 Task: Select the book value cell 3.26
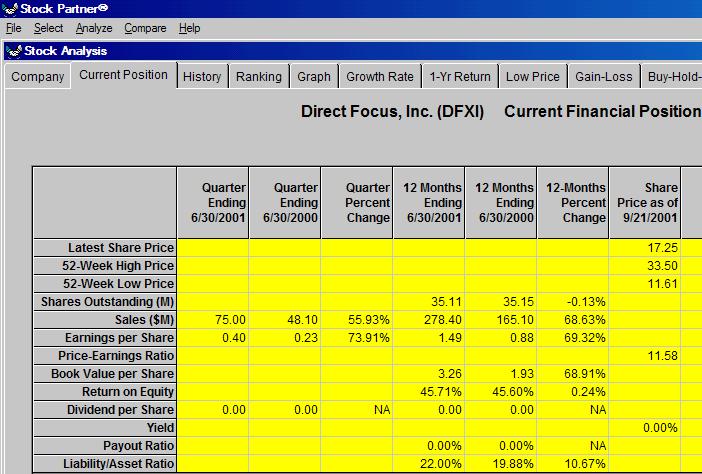(429, 374)
